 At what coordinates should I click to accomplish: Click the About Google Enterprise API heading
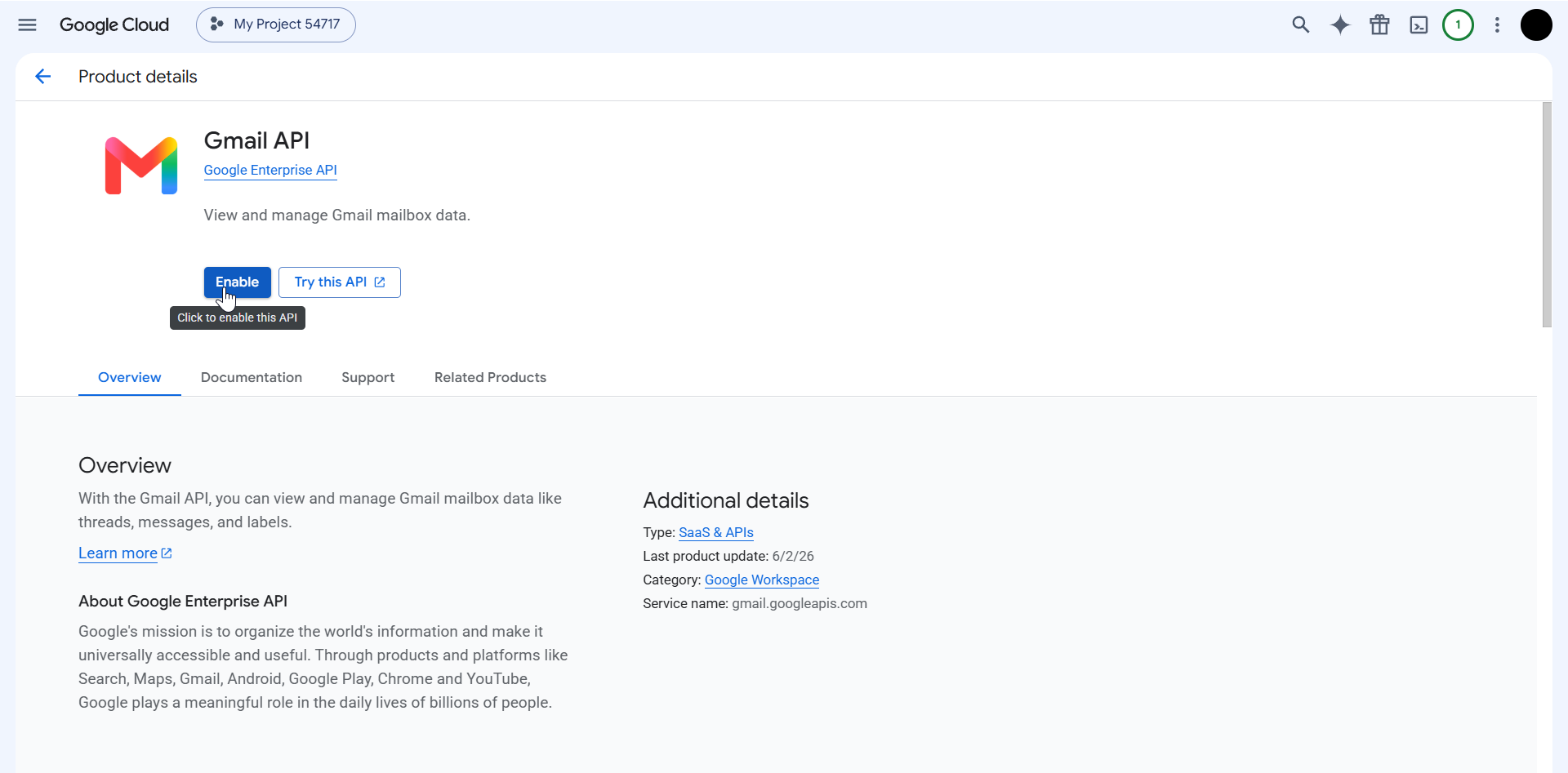pos(183,602)
